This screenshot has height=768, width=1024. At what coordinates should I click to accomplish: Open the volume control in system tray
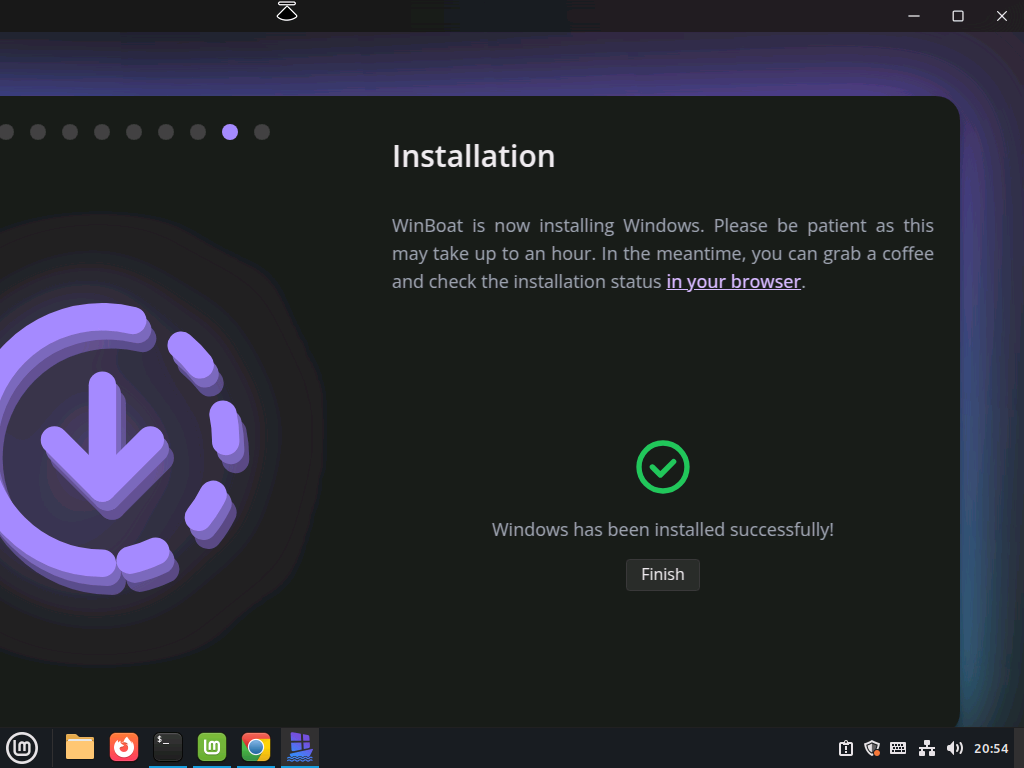pos(954,748)
